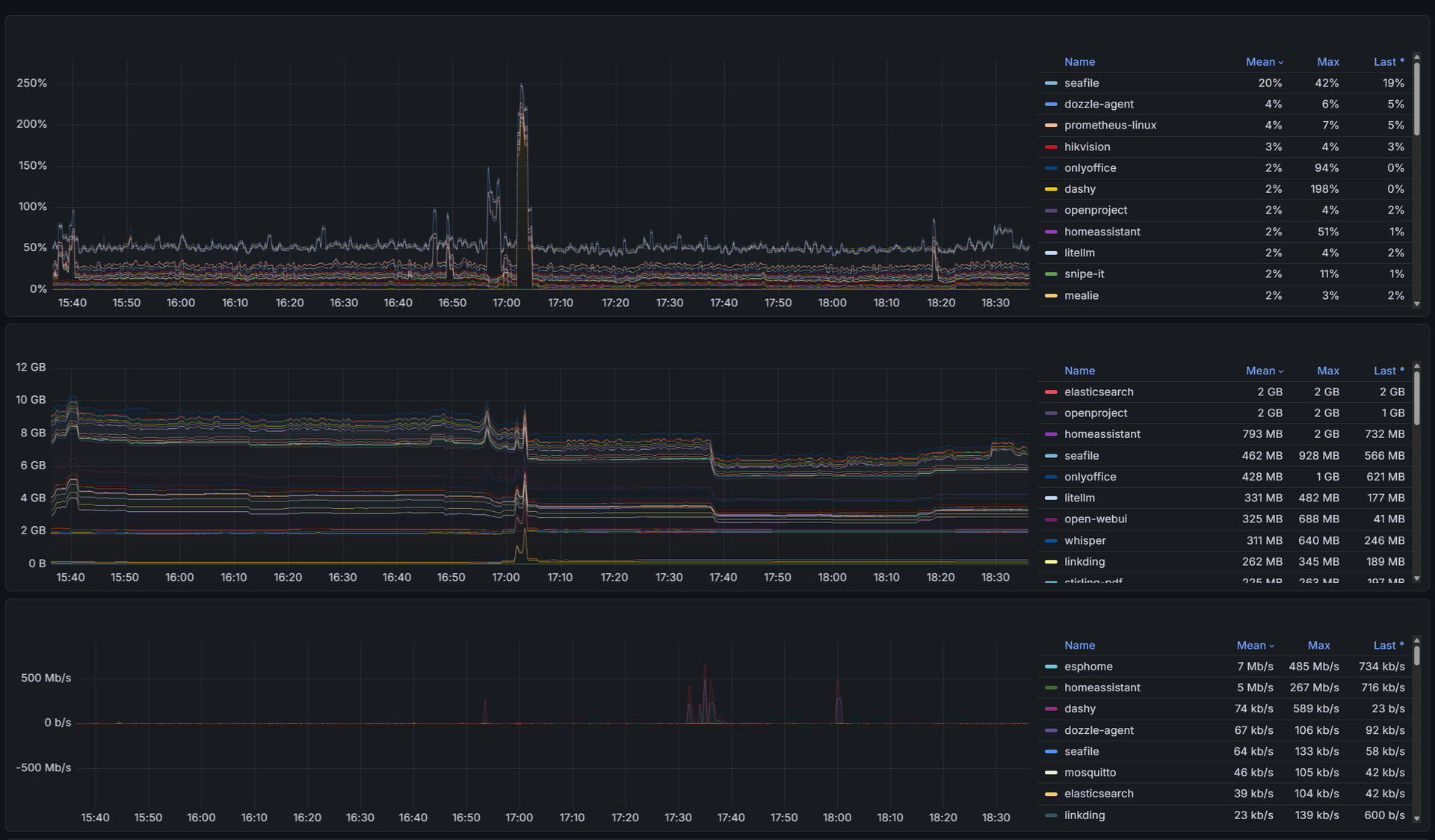The height and width of the screenshot is (840, 1435).
Task: Click the snipe-it green series color icon
Action: (x=1051, y=274)
